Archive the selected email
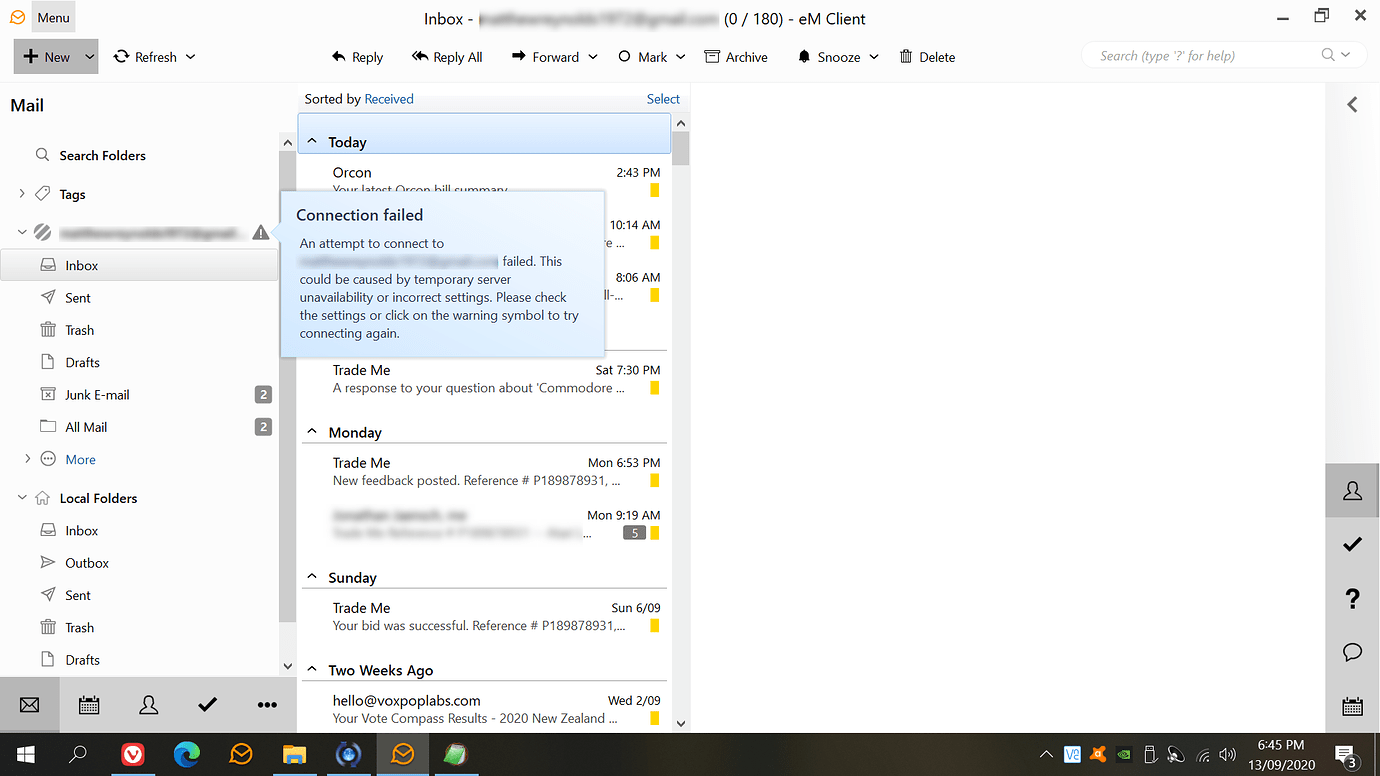 [736, 57]
